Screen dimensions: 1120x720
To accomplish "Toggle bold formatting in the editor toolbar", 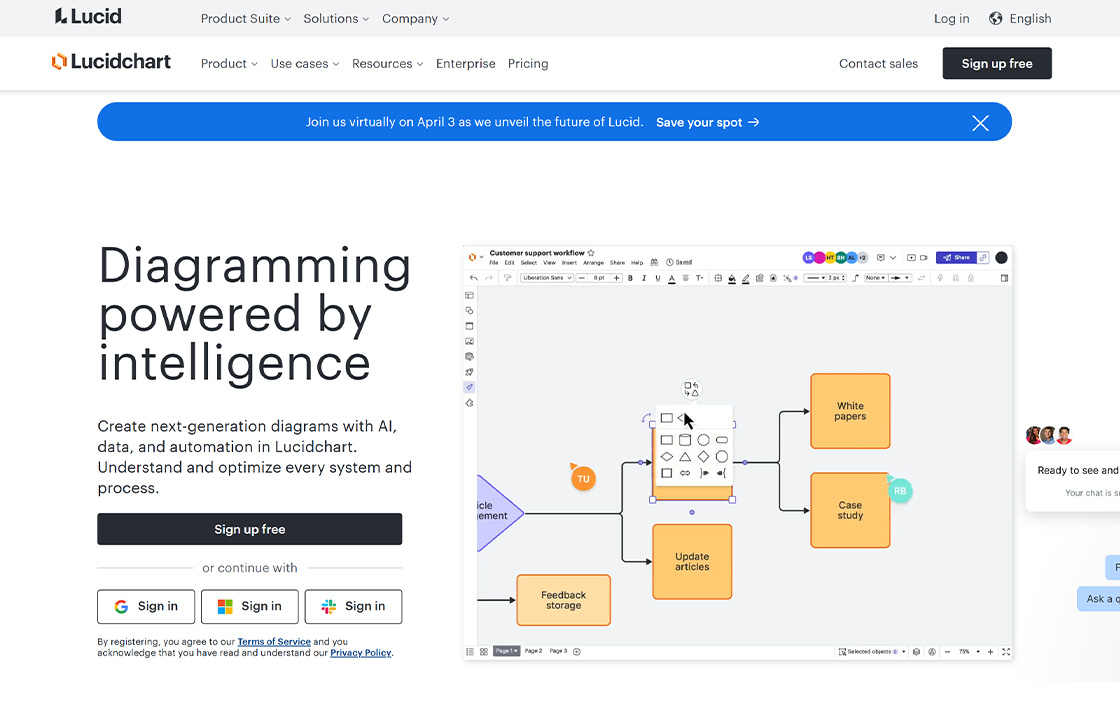I will click(x=630, y=278).
